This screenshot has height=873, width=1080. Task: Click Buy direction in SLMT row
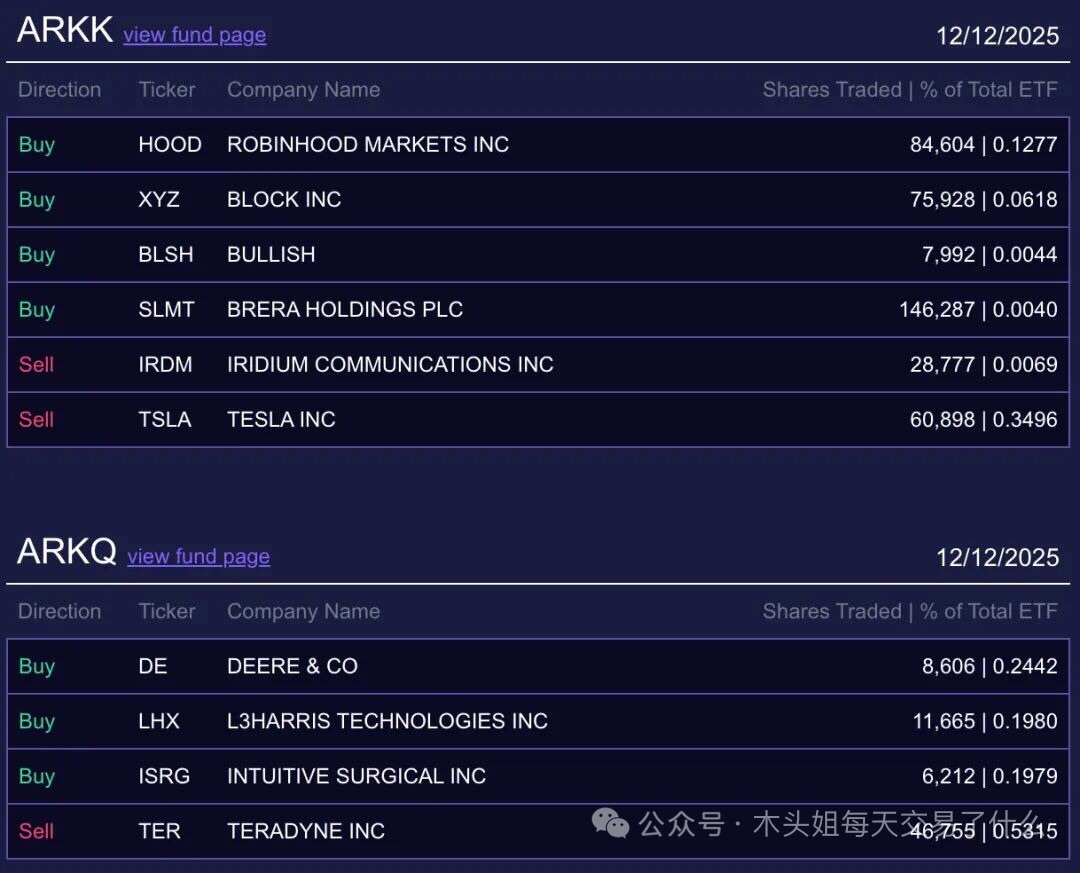[37, 310]
